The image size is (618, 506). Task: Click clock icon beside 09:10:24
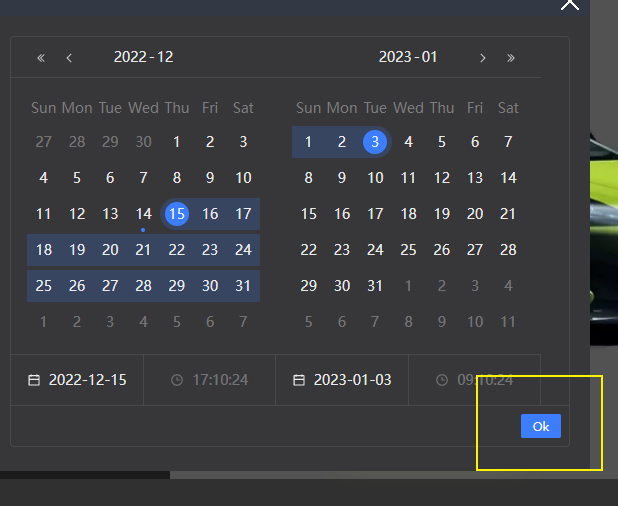[x=442, y=380]
